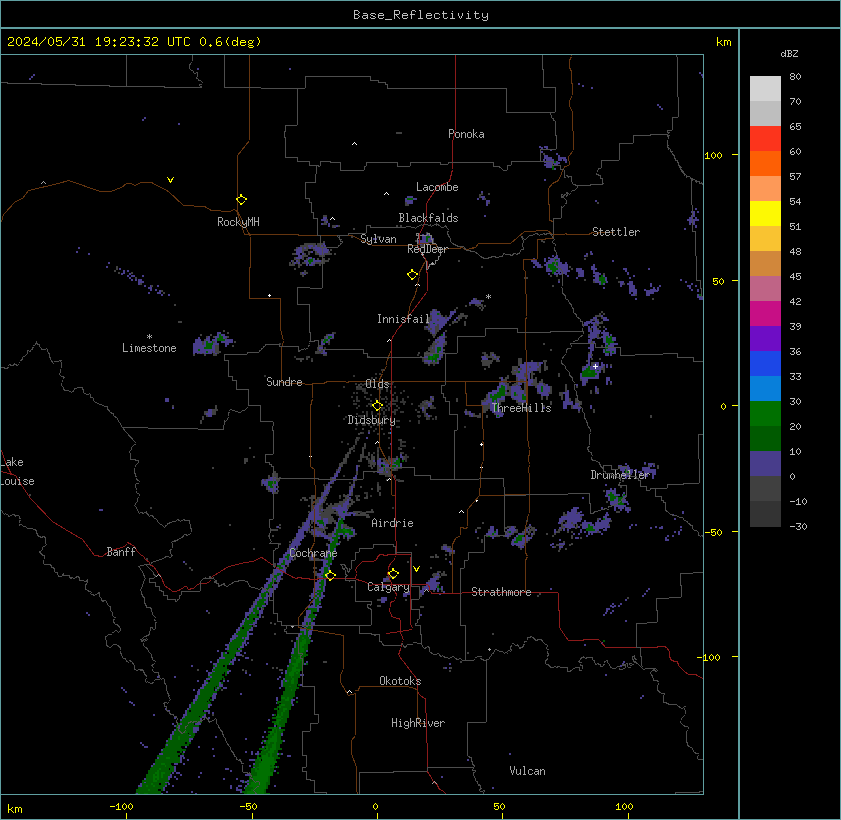Click the km unit label at bottom left

coord(14,809)
